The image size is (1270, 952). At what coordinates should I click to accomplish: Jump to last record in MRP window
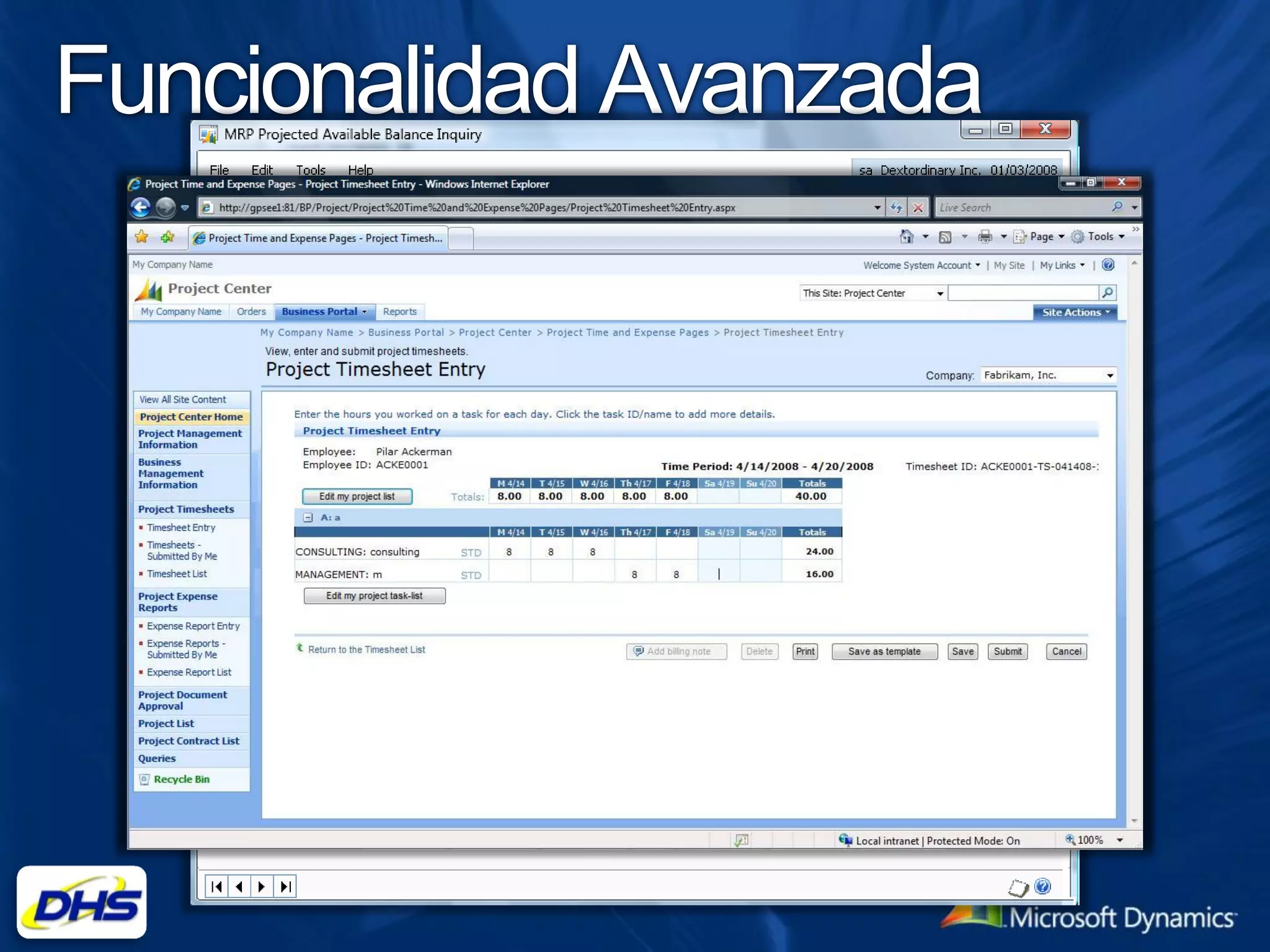(x=285, y=886)
